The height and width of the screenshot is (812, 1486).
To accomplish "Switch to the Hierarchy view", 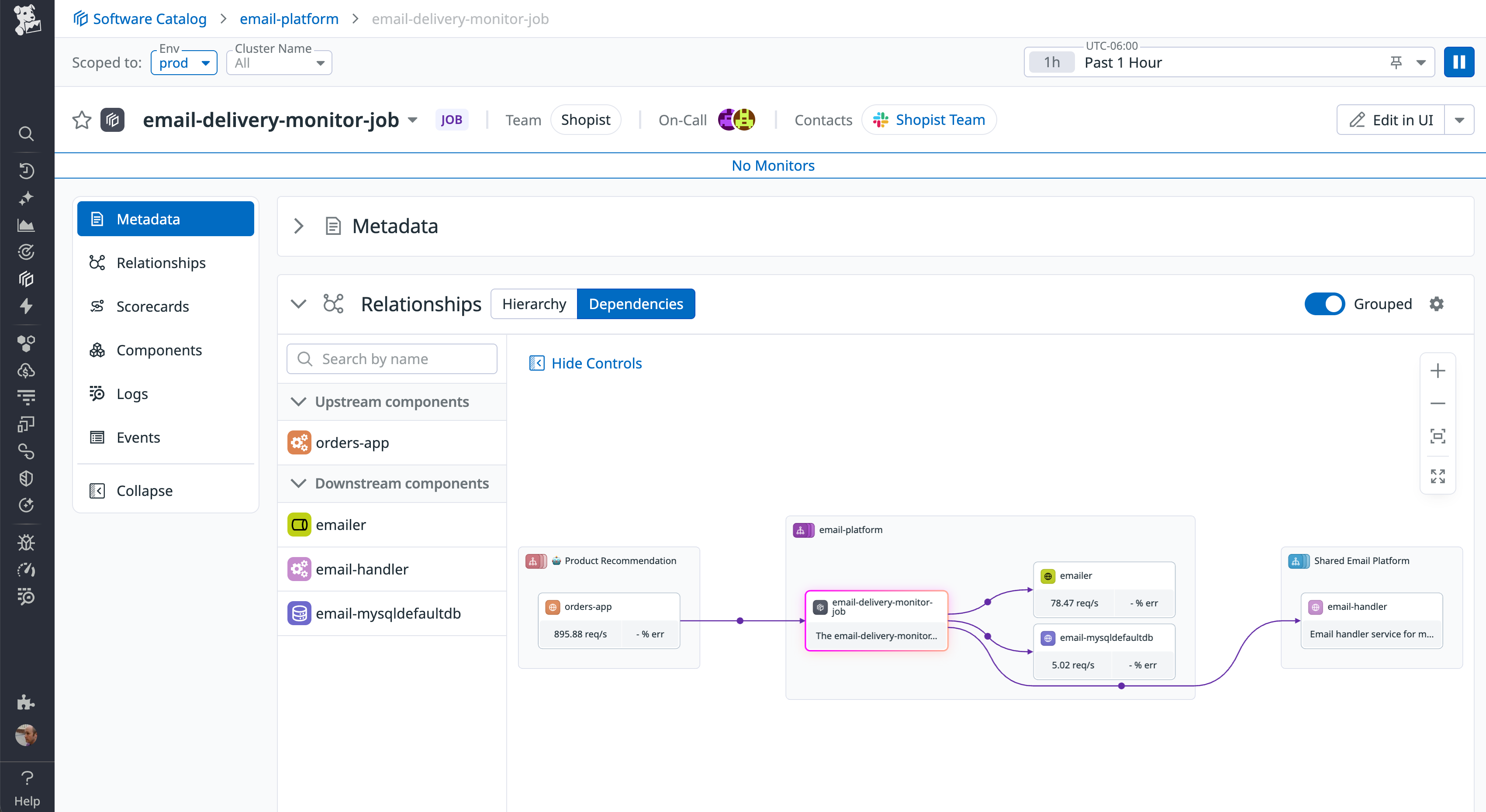I will [x=534, y=303].
